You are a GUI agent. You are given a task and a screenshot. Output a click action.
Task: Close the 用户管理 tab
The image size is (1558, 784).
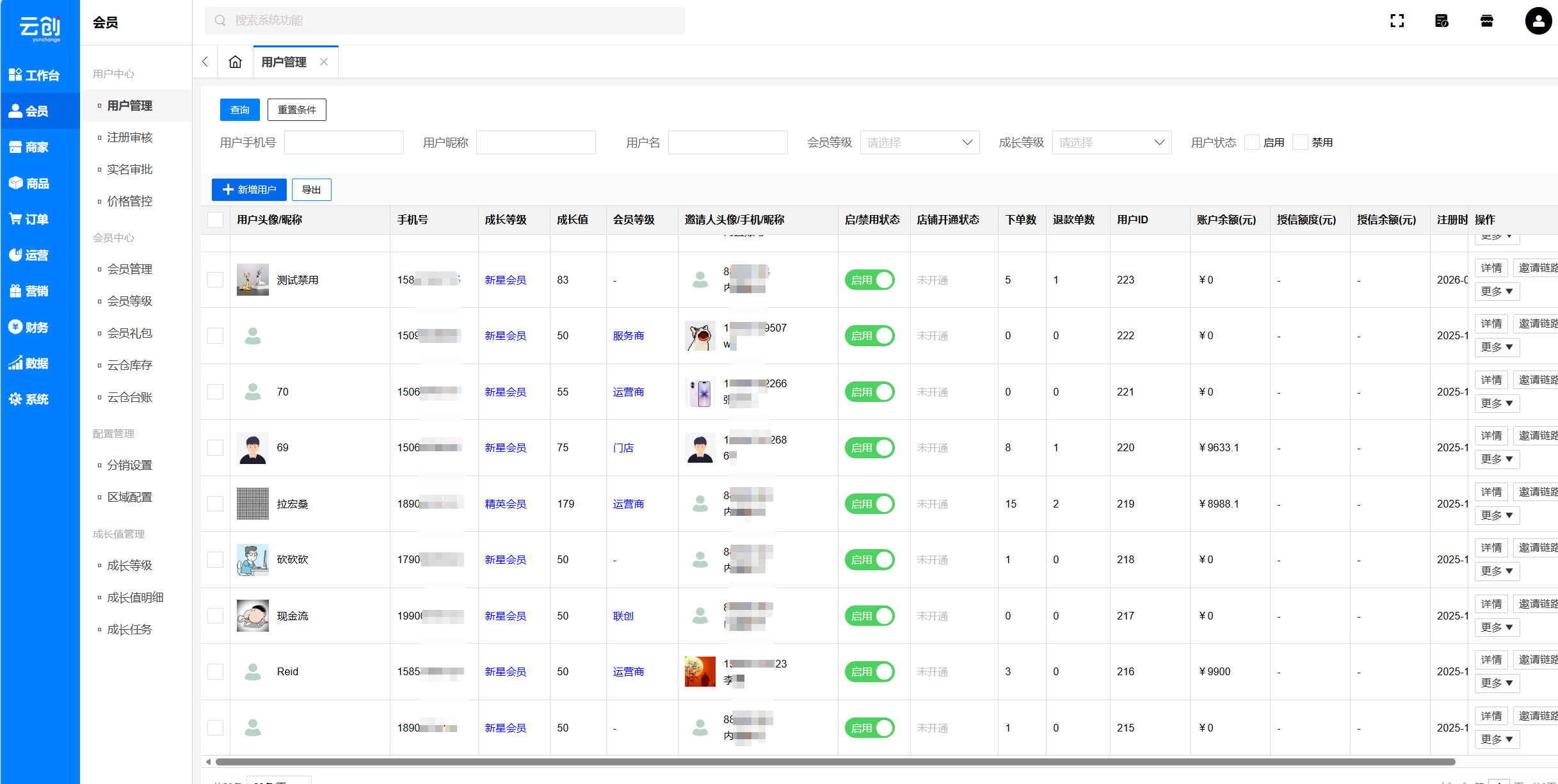[324, 62]
